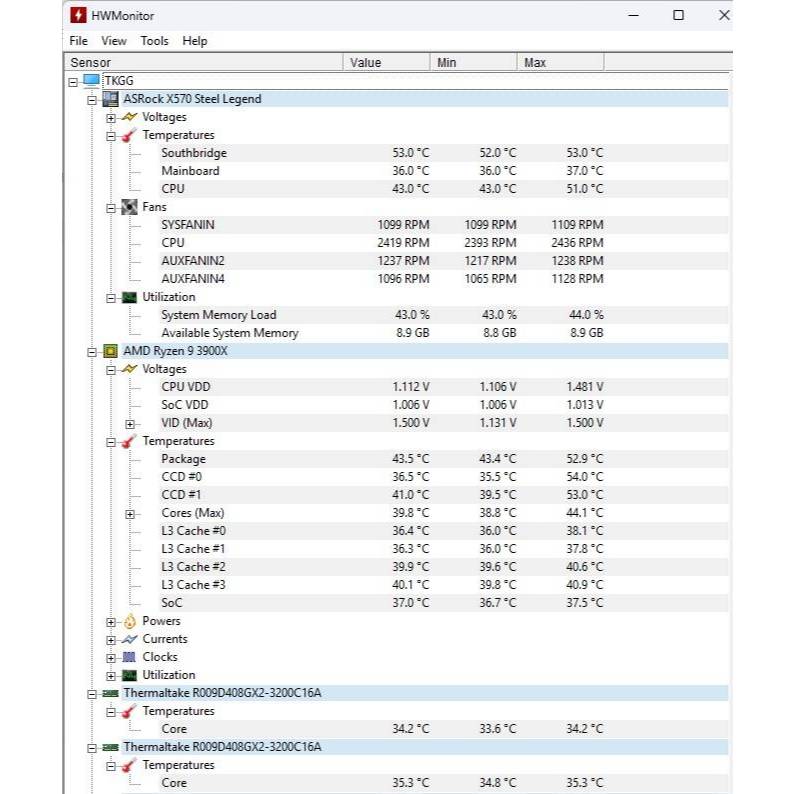Expand the motherboard Voltages node

[x=111, y=117]
